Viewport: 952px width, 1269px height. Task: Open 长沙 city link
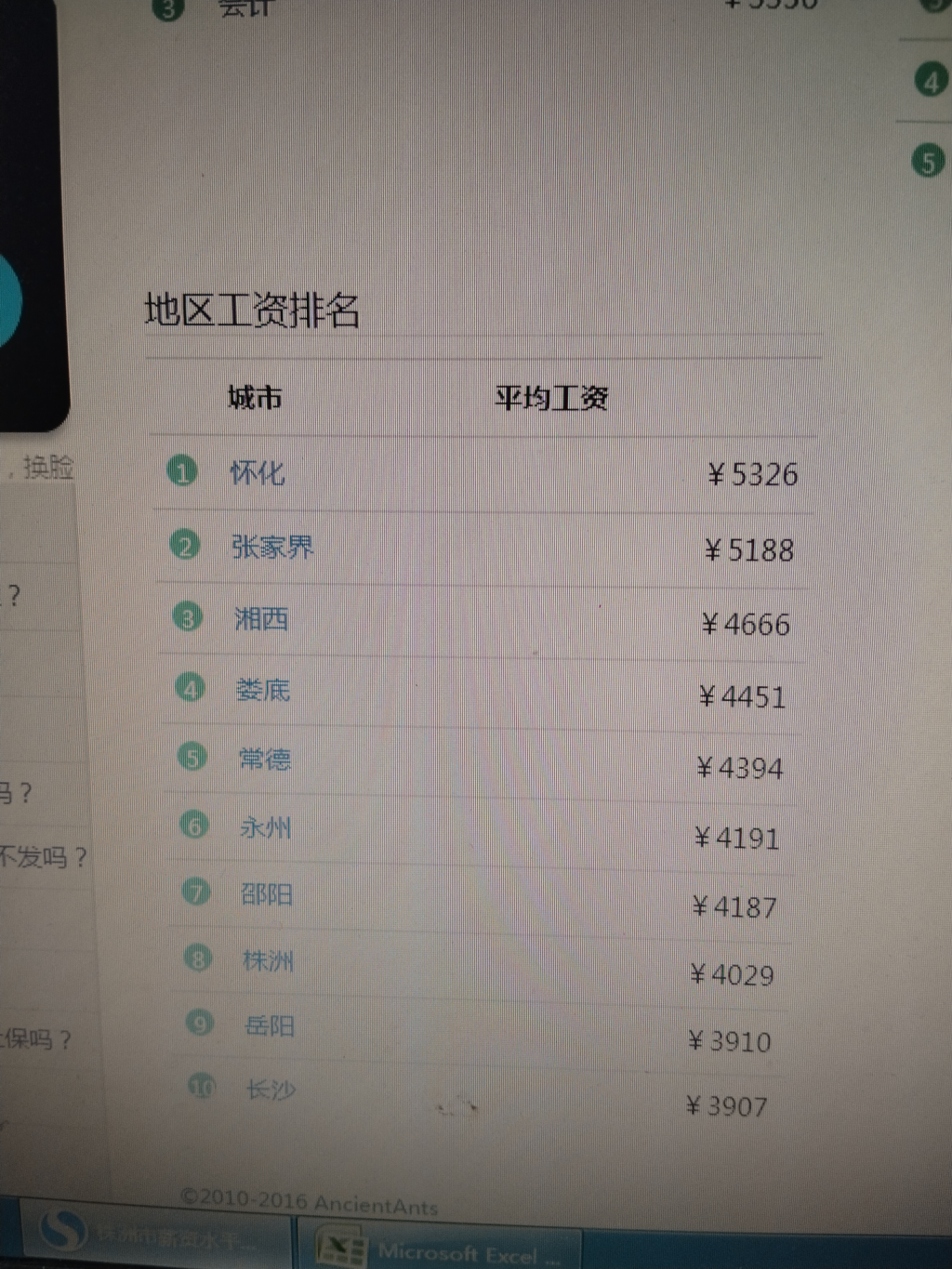271,1089
